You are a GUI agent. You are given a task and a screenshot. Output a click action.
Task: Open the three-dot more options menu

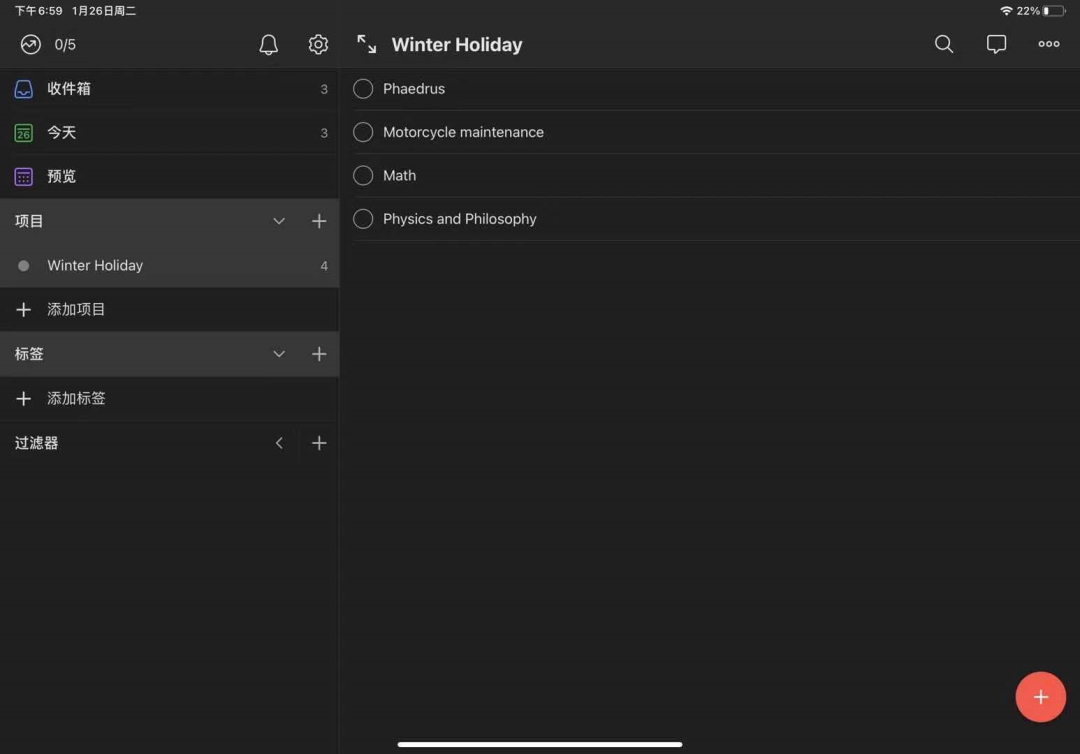(x=1048, y=45)
